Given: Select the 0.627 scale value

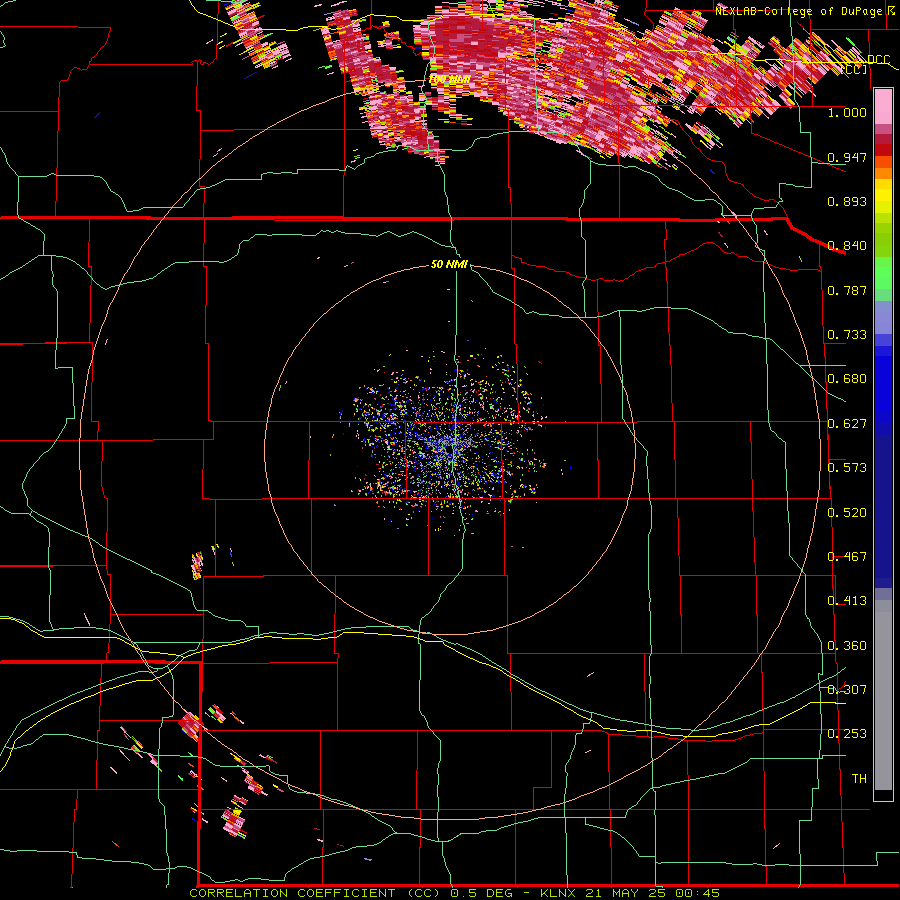Looking at the screenshot, I should coord(847,424).
